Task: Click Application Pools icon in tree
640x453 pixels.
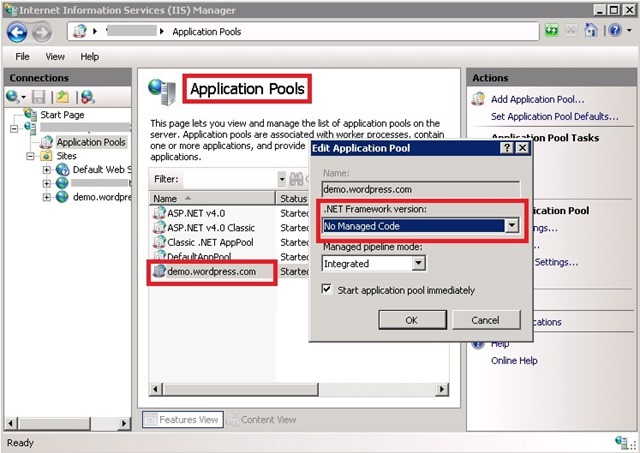Action: coord(46,142)
